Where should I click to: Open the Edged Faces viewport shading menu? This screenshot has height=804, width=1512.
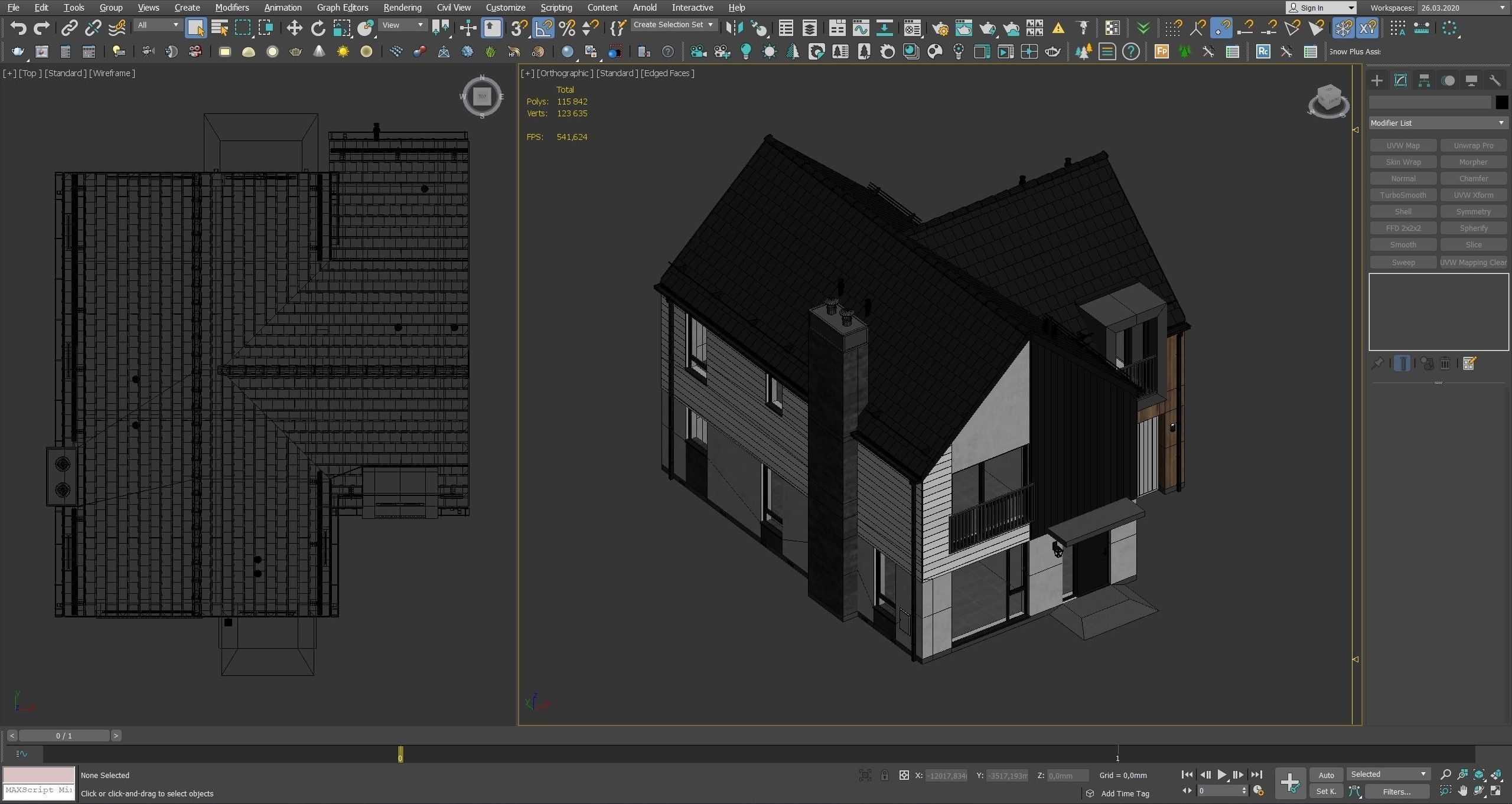(x=668, y=73)
